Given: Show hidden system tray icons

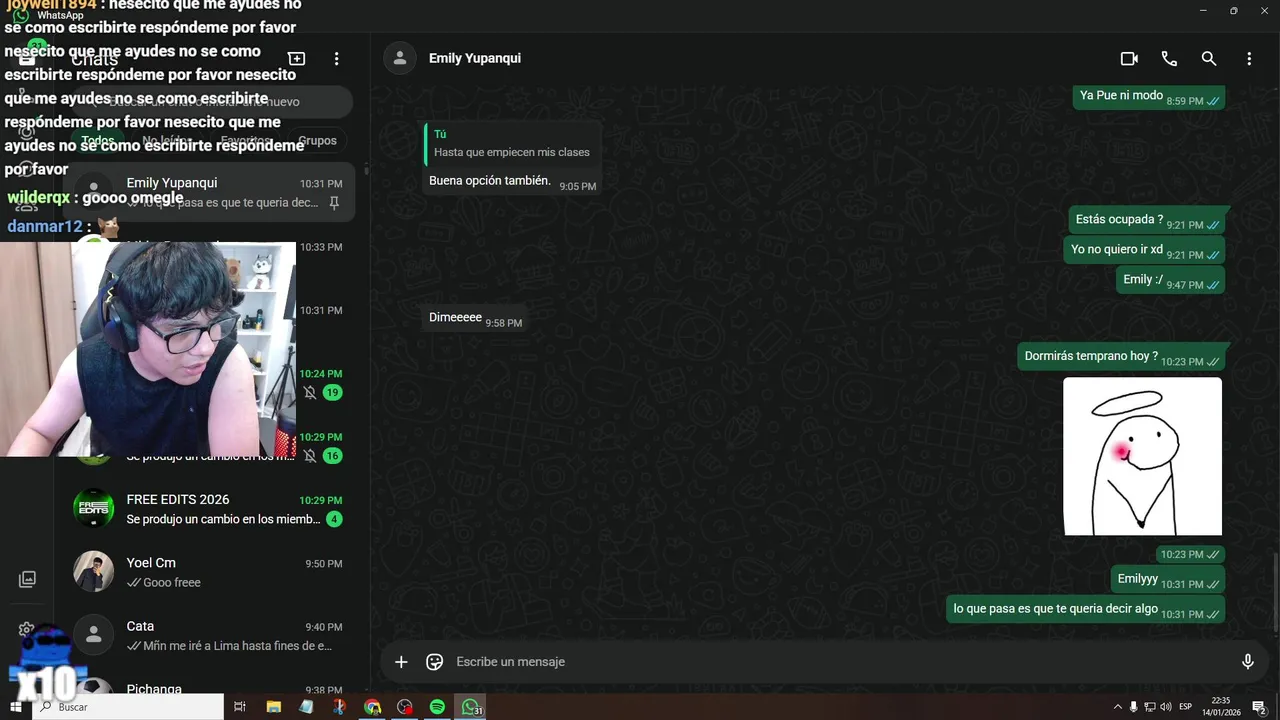Looking at the screenshot, I should 1118,707.
